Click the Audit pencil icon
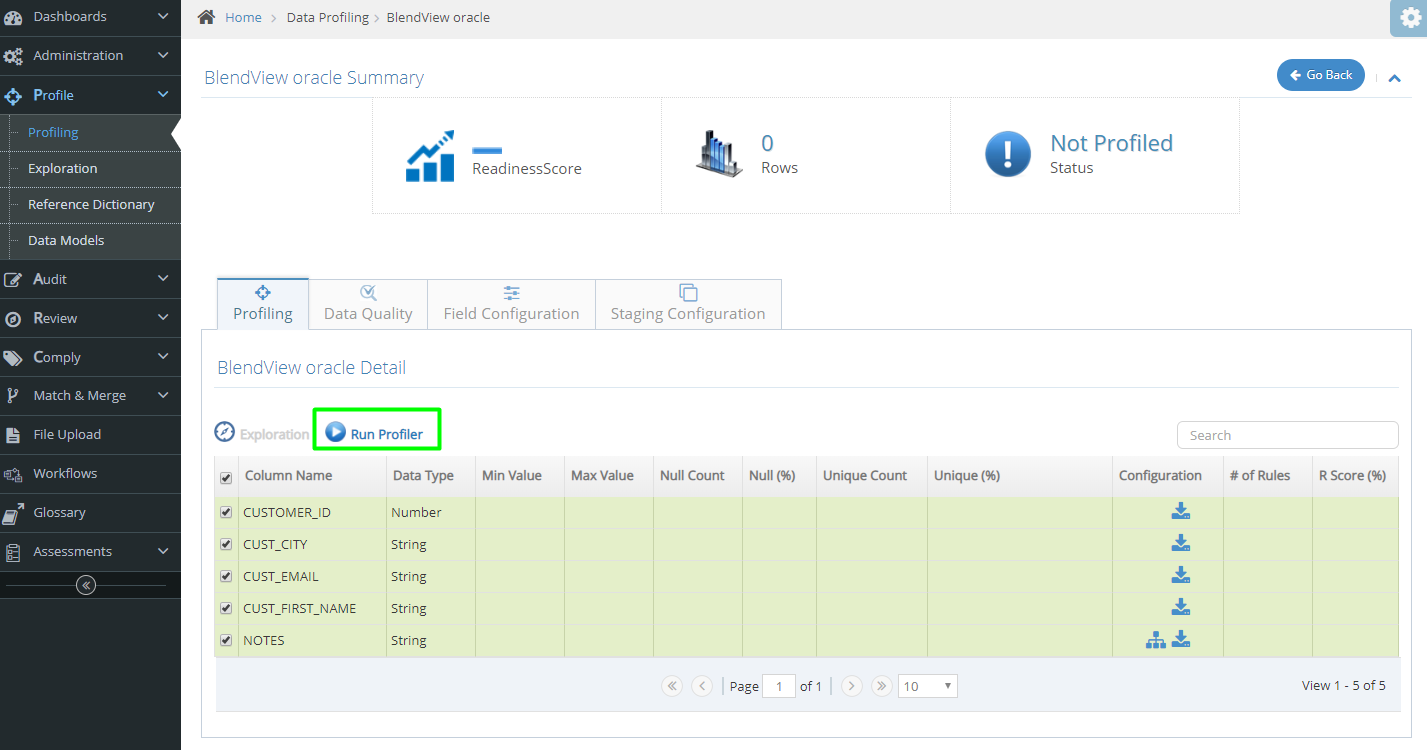Viewport: 1427px width, 750px height. tap(13, 280)
